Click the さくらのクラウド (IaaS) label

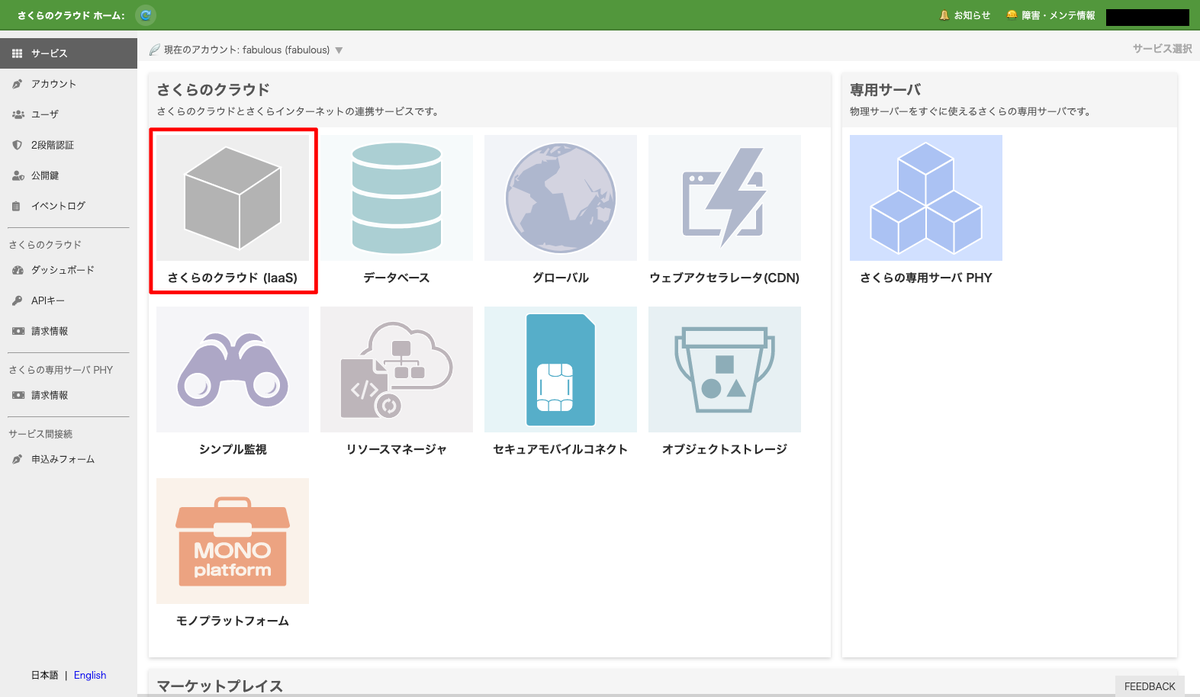click(x=233, y=278)
